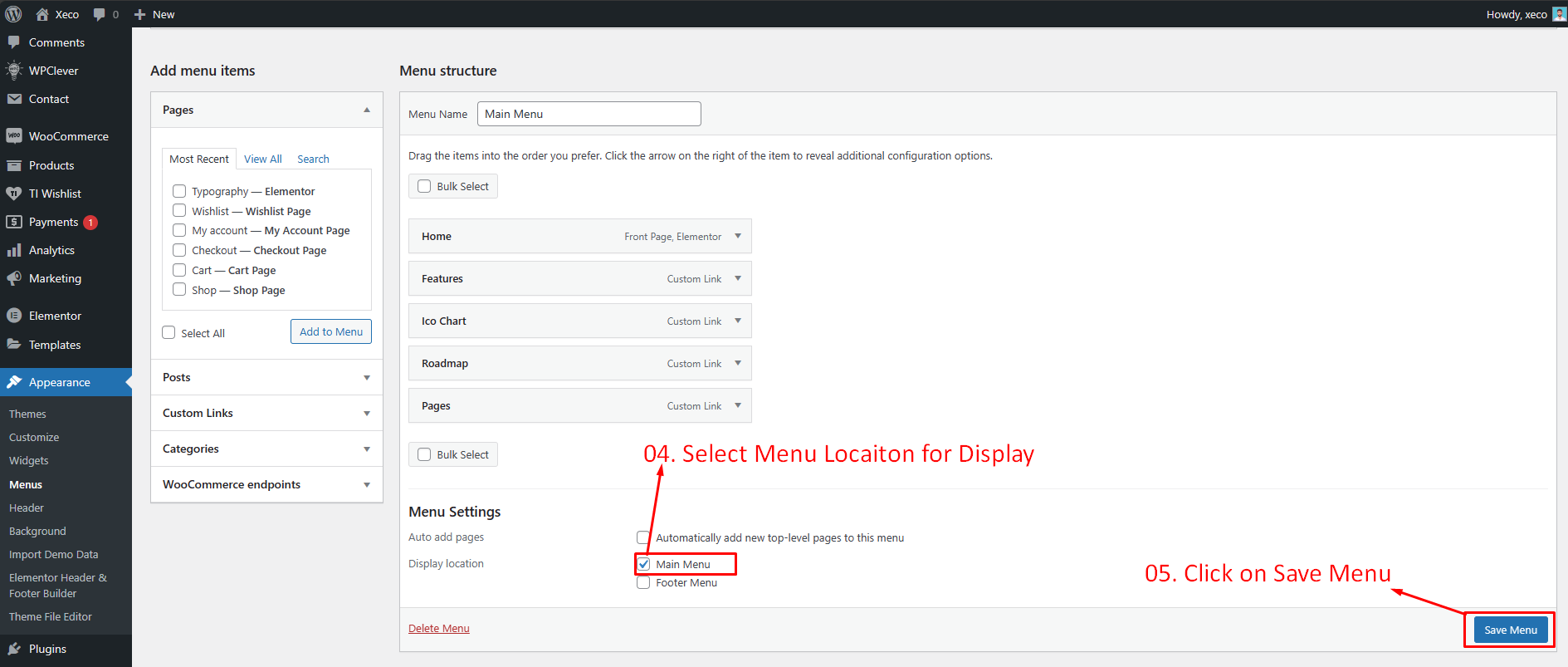Check the Footer Menu display location
The height and width of the screenshot is (667, 1568).
click(643, 583)
